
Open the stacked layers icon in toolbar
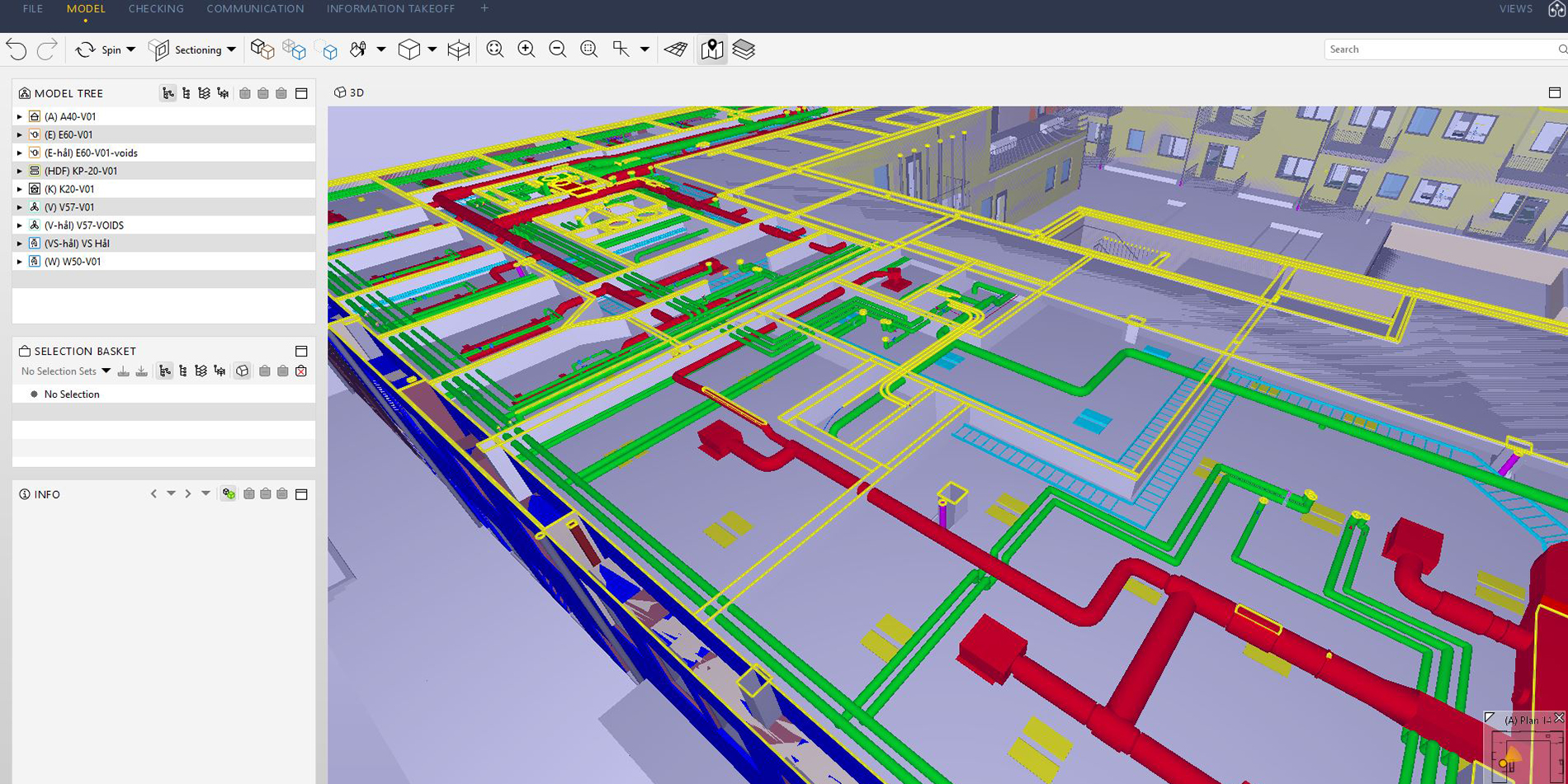[x=744, y=50]
